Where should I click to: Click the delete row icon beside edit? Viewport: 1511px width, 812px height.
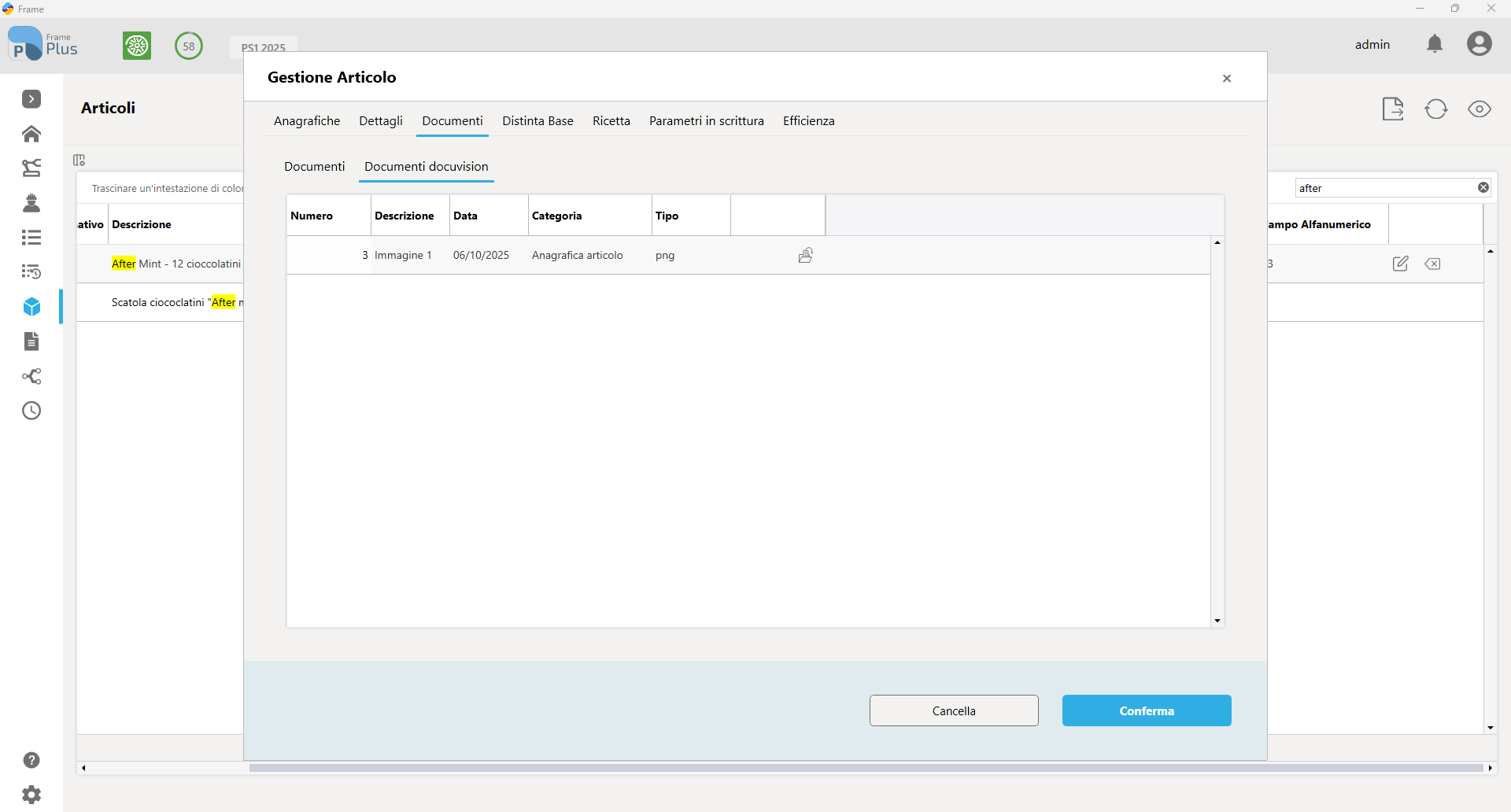1433,264
